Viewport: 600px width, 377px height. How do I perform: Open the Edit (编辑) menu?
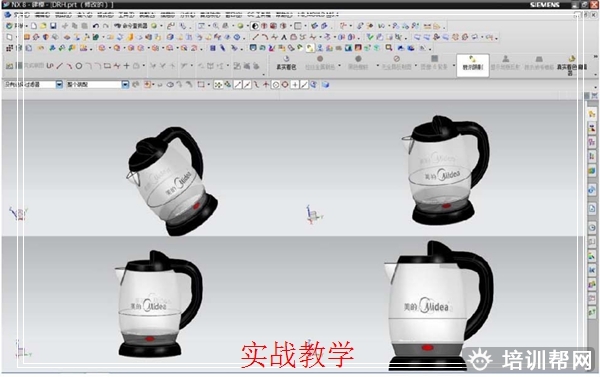pyautogui.click(x=42, y=15)
